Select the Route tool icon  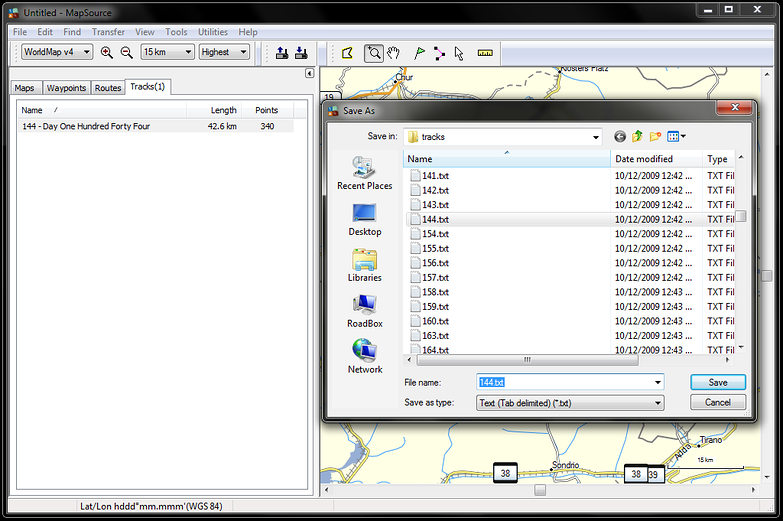439,53
